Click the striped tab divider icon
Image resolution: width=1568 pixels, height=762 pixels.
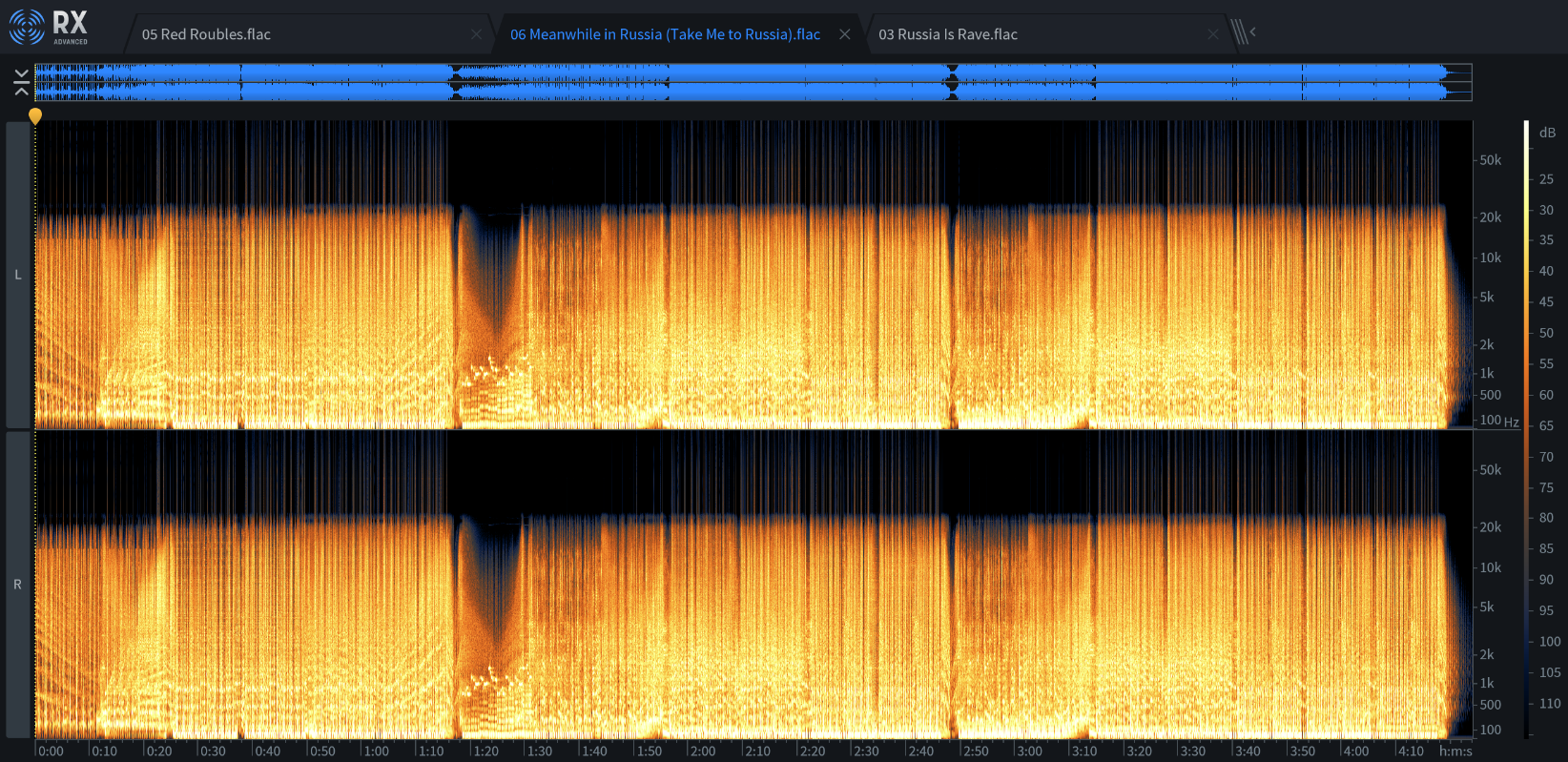(x=1238, y=32)
